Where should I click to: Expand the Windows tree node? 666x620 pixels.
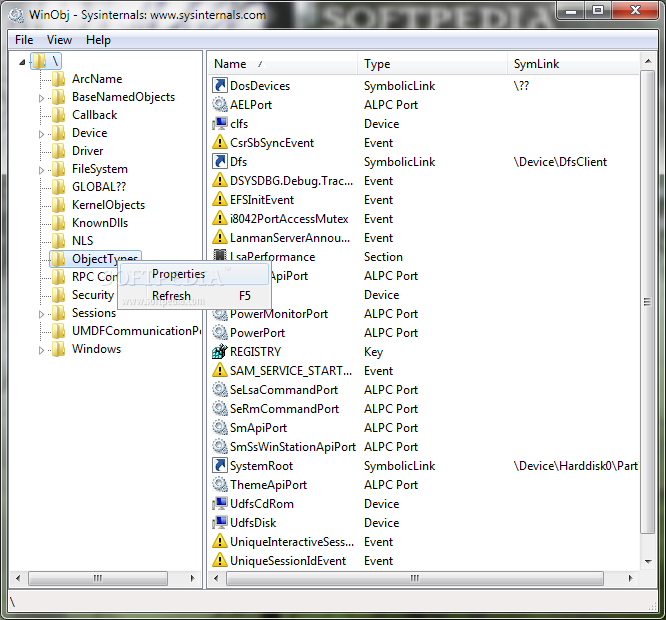coord(41,350)
